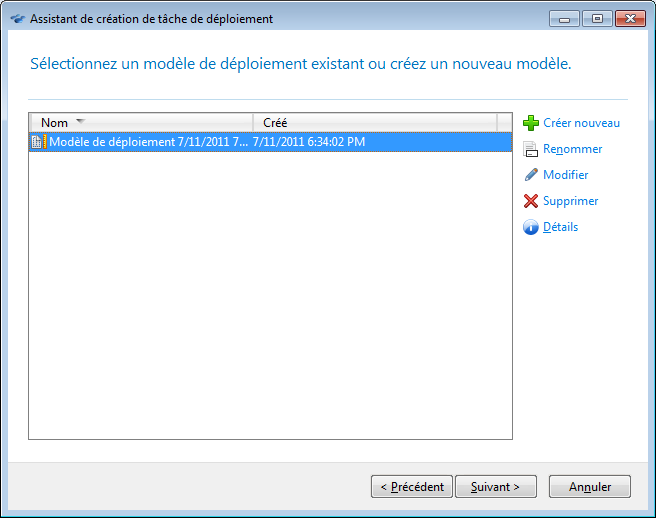Select the Modifier link

565,175
